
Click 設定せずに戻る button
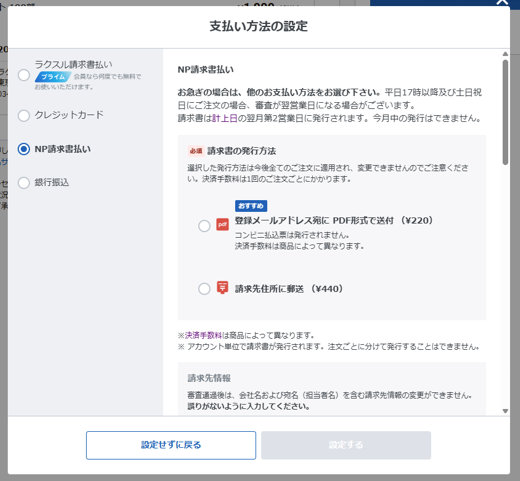[171, 445]
